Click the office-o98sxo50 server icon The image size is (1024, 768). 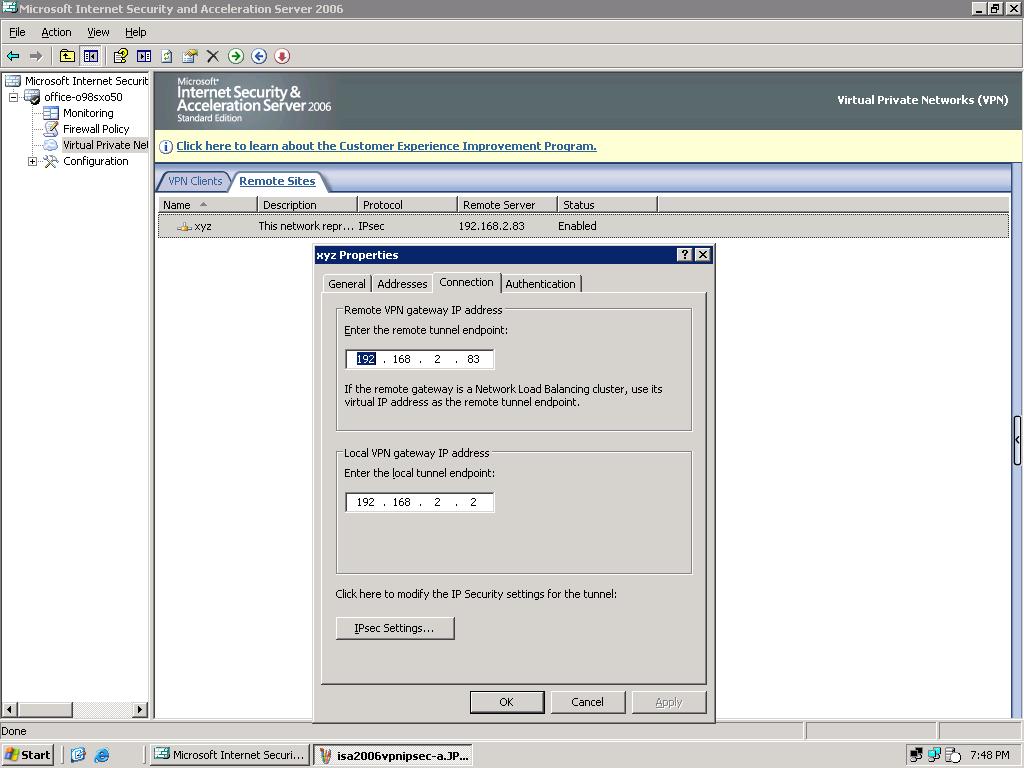(32, 97)
